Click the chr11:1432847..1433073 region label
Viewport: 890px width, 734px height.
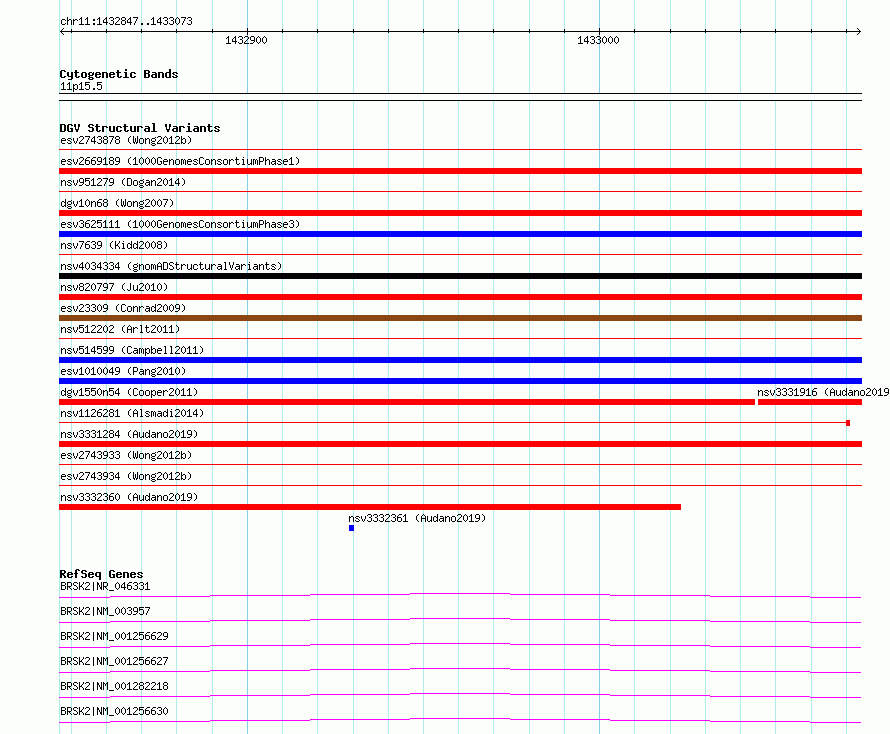click(x=126, y=21)
